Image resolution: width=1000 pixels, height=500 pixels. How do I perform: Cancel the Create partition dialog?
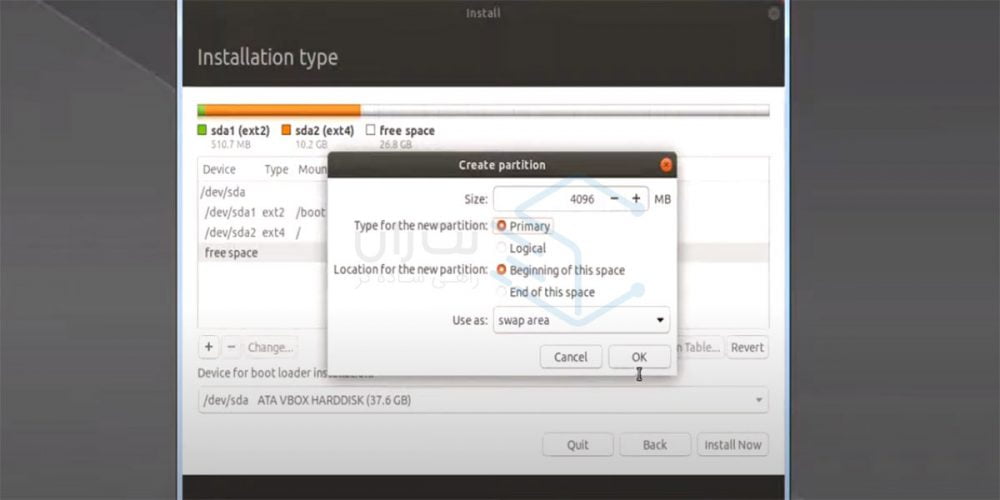[x=570, y=357]
